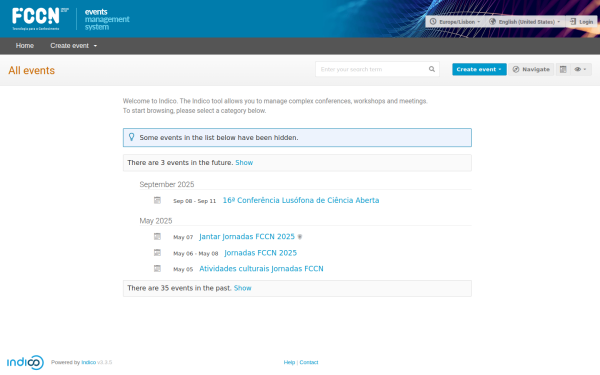This screenshot has width=600, height=375.
Task: Open the eye view options dropdown
Action: (x=580, y=69)
